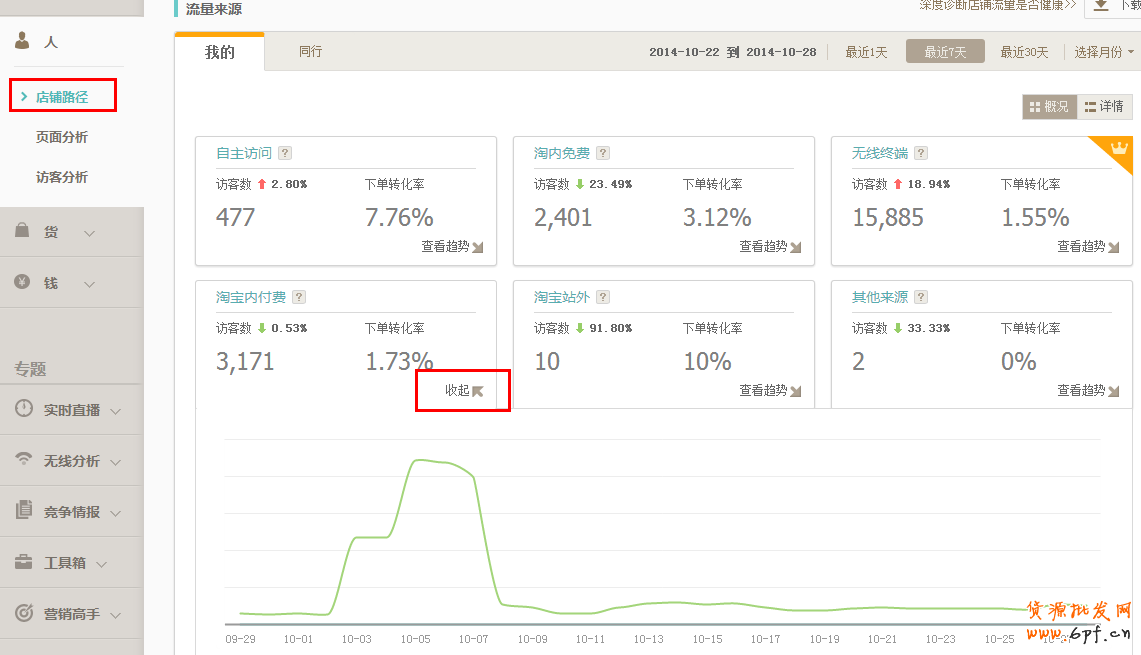Open 页面分析 in the sidebar
This screenshot has height=655, width=1141.
[62, 137]
